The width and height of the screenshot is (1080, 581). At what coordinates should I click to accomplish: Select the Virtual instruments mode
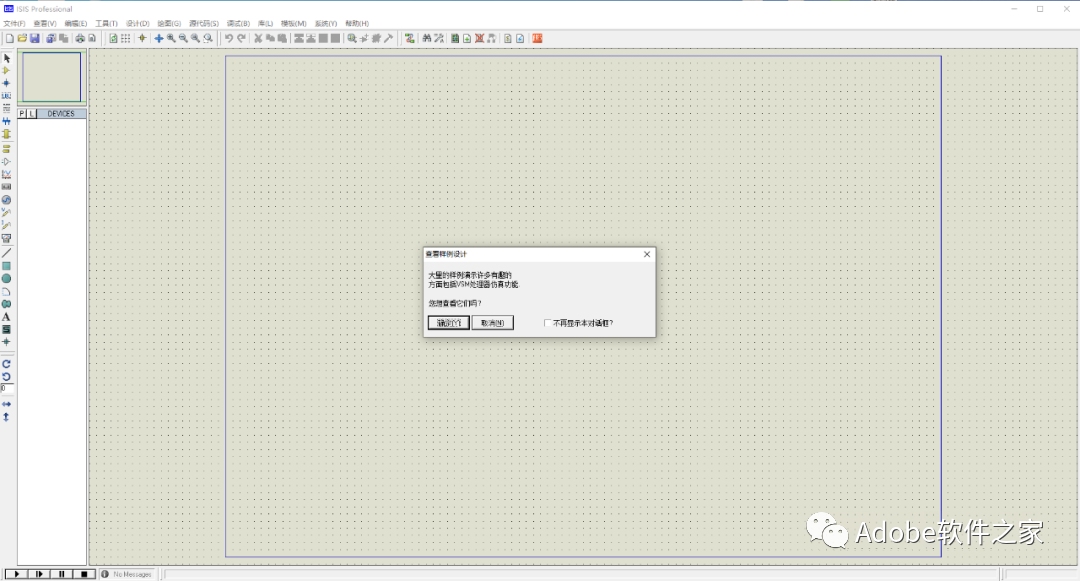[x=6, y=239]
